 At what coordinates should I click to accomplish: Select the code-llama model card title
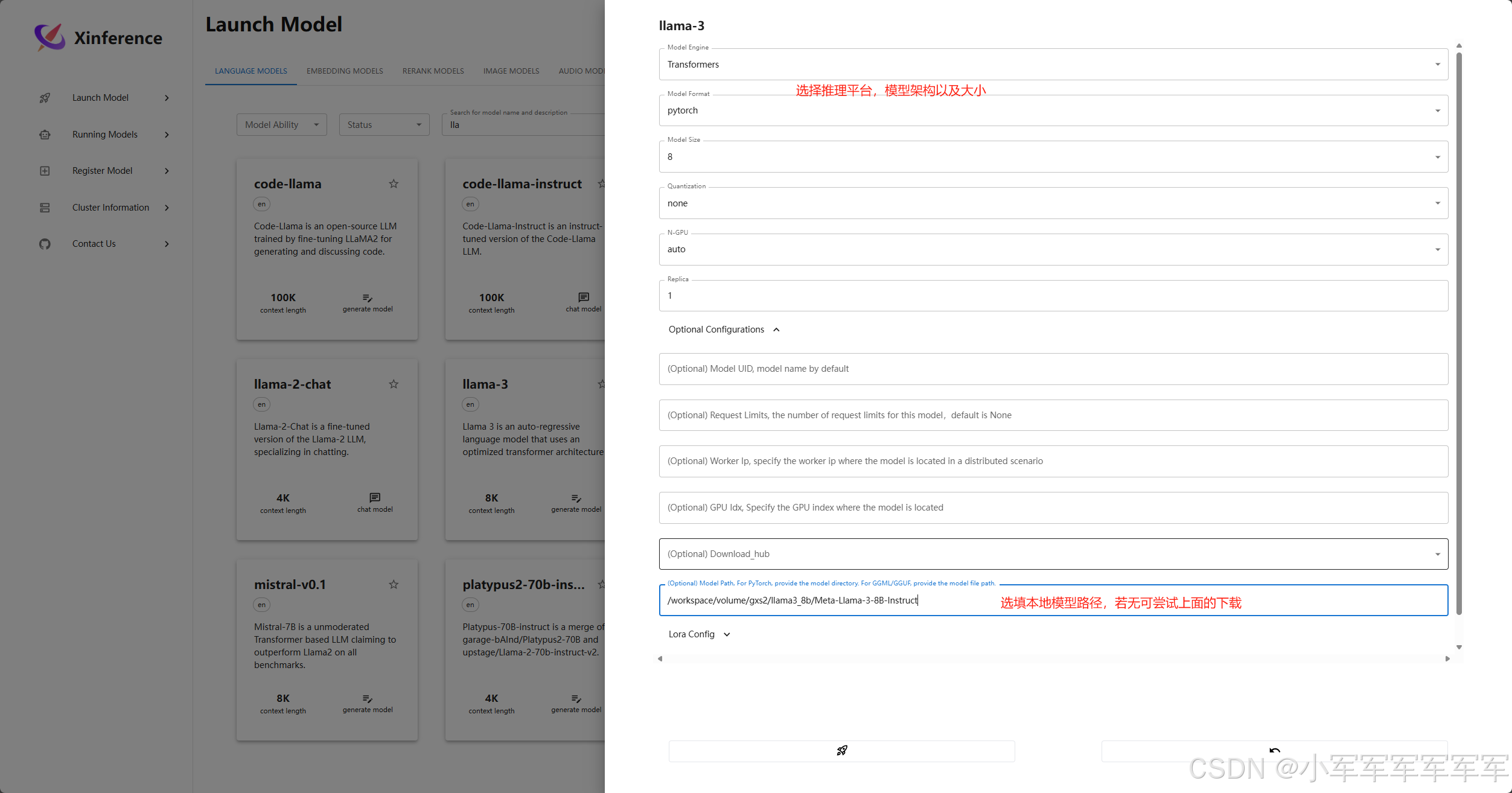[x=287, y=184]
